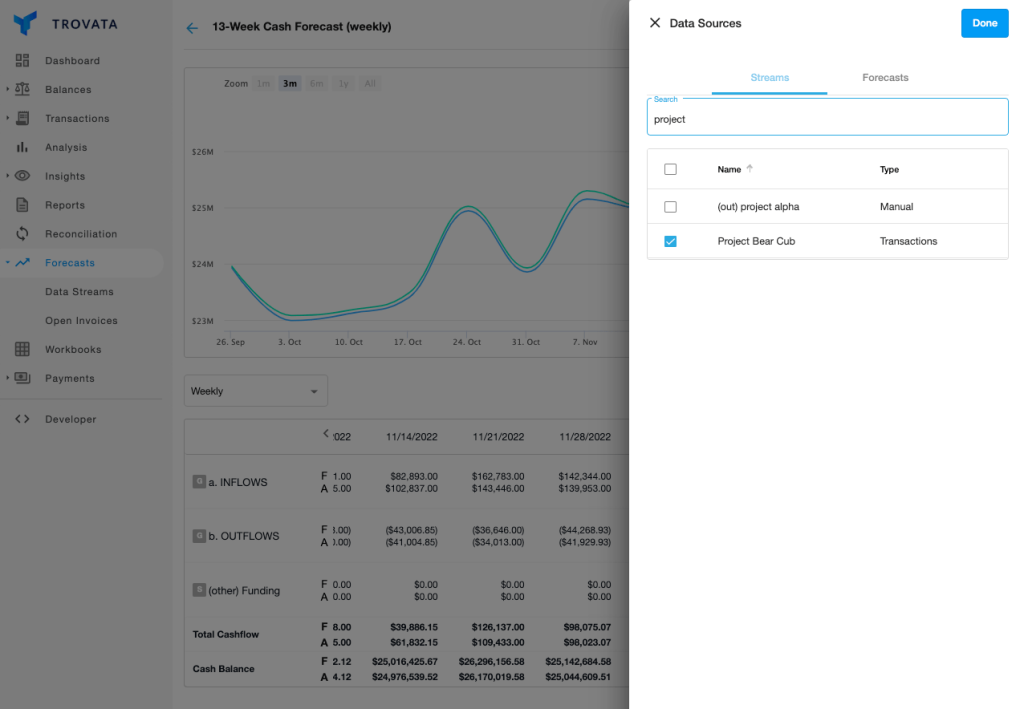This screenshot has height=709, width=1024.
Task: Click the Forecasts trend line icon
Action: [23, 262]
